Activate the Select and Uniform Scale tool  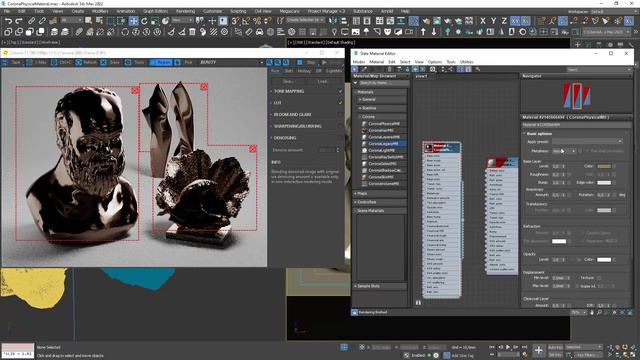[155, 20]
